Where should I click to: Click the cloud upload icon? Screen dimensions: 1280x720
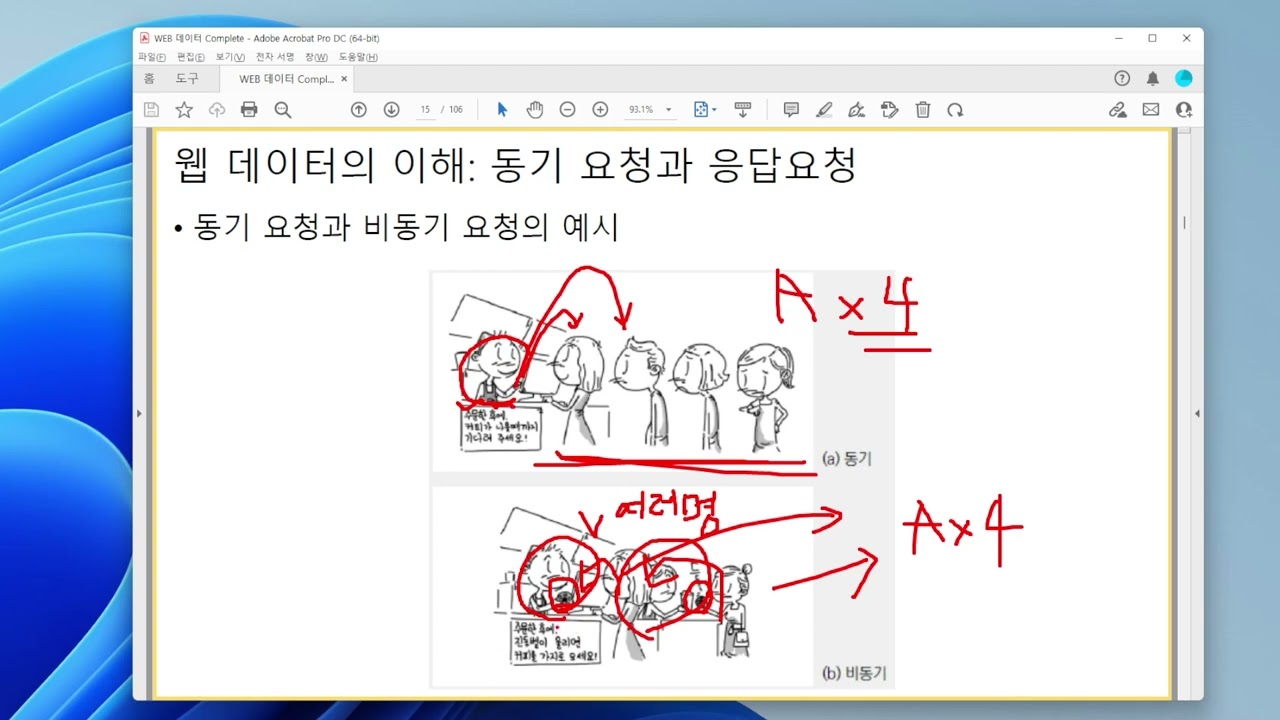click(217, 109)
